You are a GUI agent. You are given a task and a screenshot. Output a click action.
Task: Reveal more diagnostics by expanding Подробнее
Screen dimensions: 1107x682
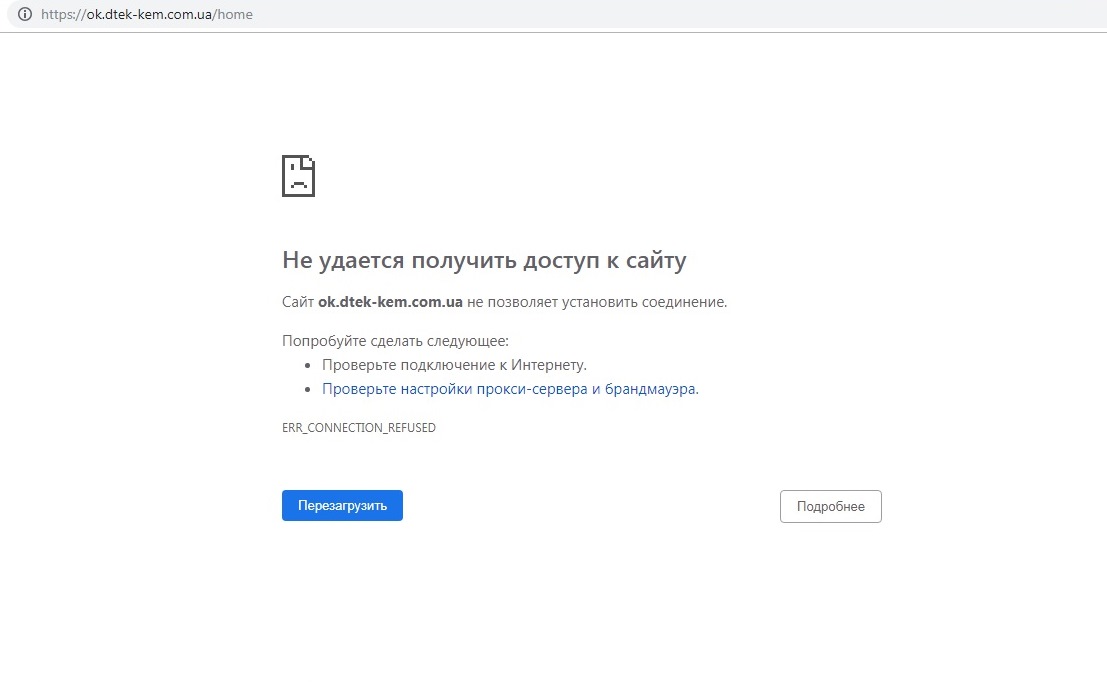click(830, 506)
